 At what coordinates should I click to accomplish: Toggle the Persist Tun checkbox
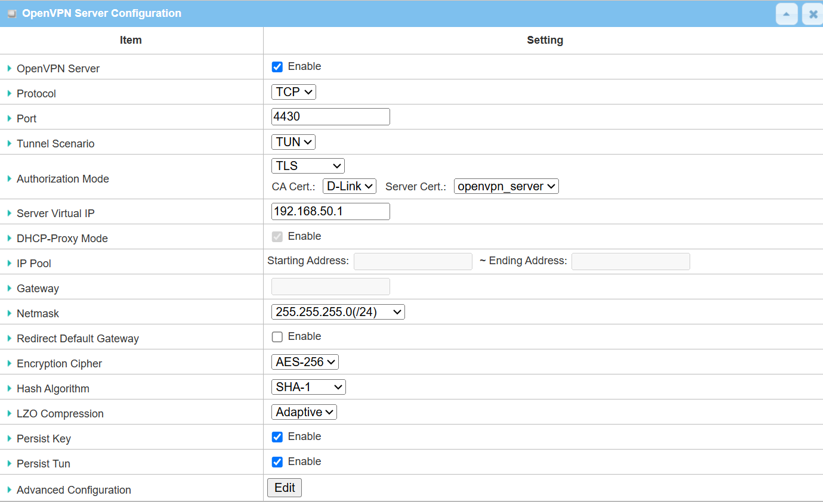pos(277,462)
